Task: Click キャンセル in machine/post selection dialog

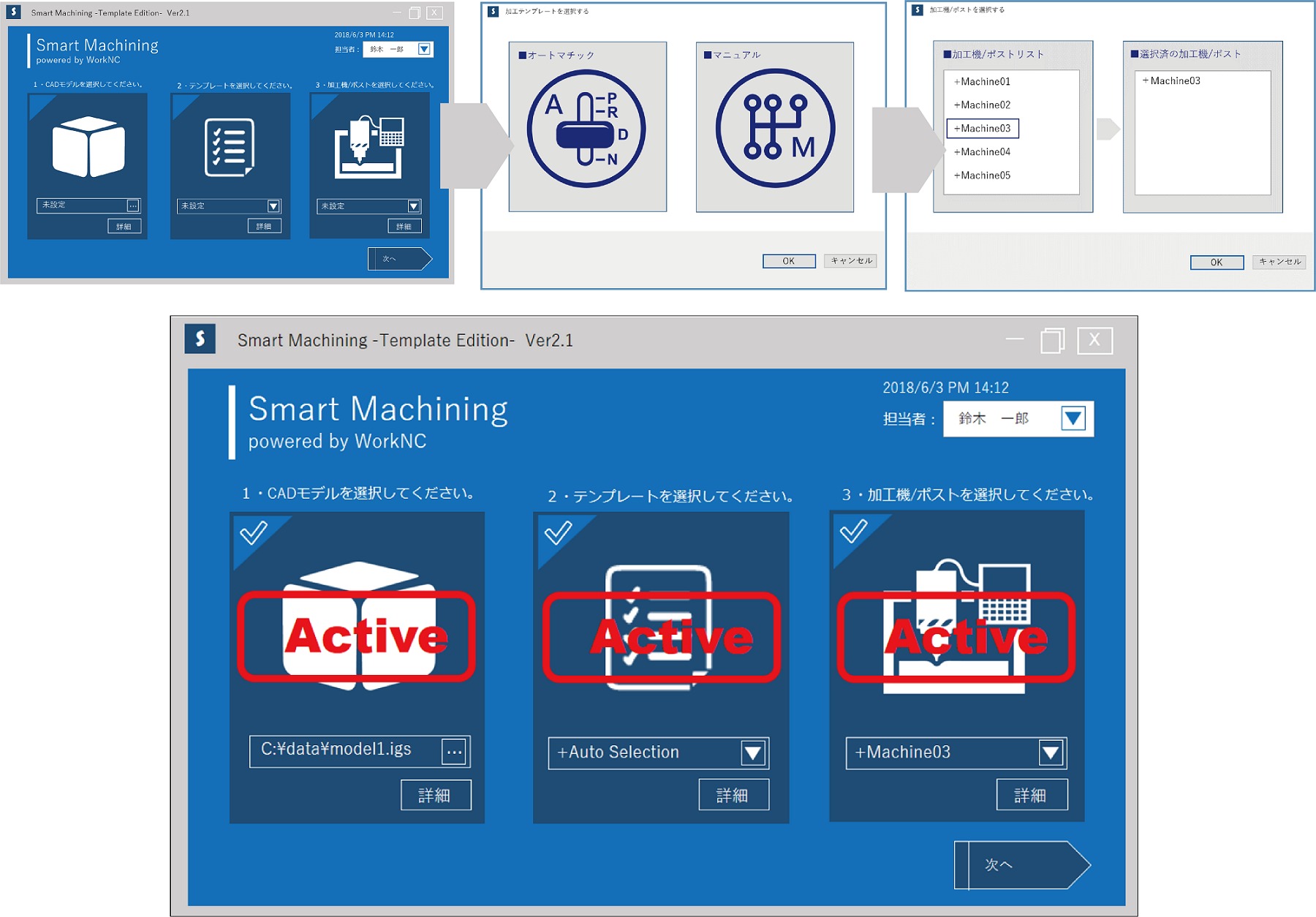Action: [x=1280, y=262]
